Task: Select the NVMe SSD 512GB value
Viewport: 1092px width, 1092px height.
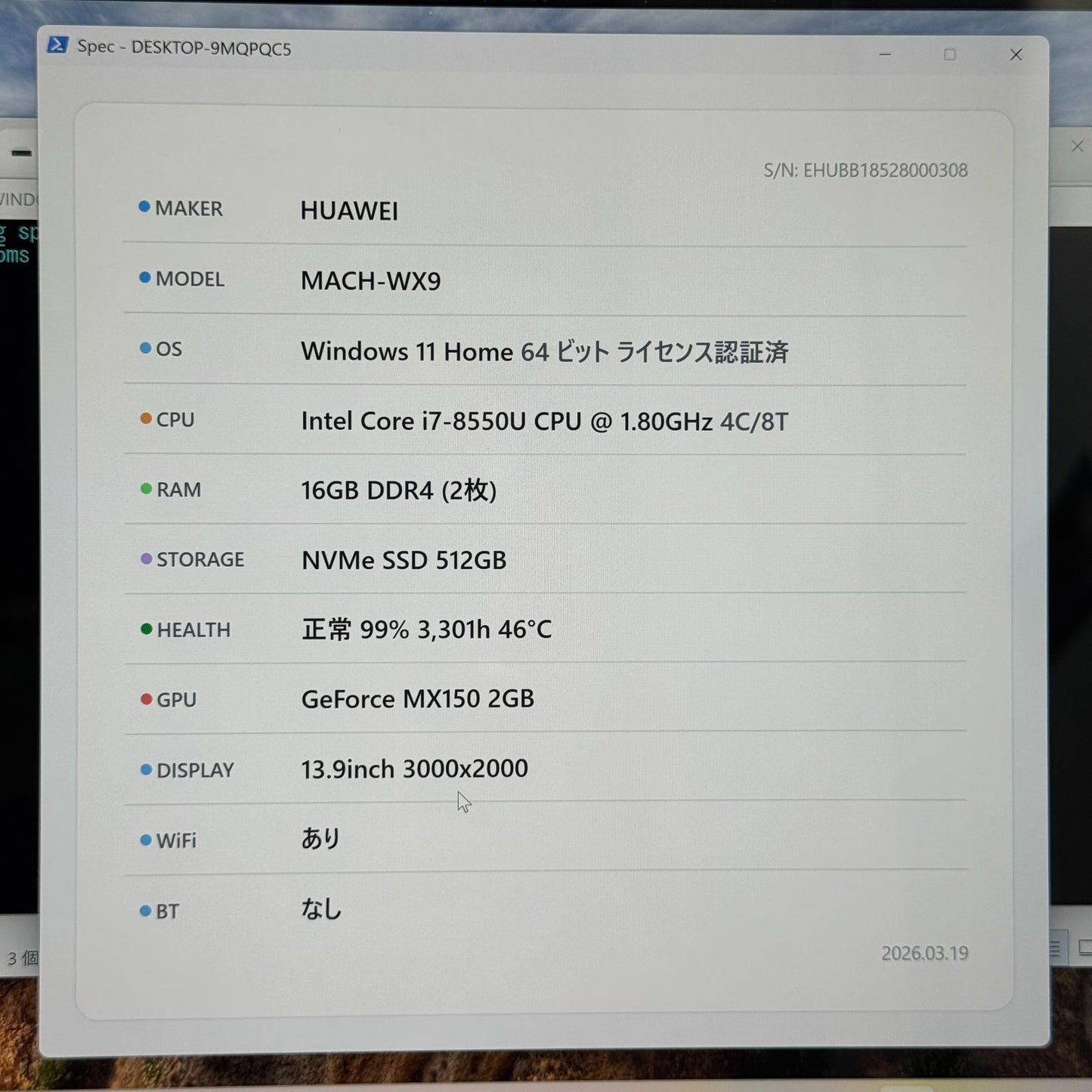Action: point(404,560)
